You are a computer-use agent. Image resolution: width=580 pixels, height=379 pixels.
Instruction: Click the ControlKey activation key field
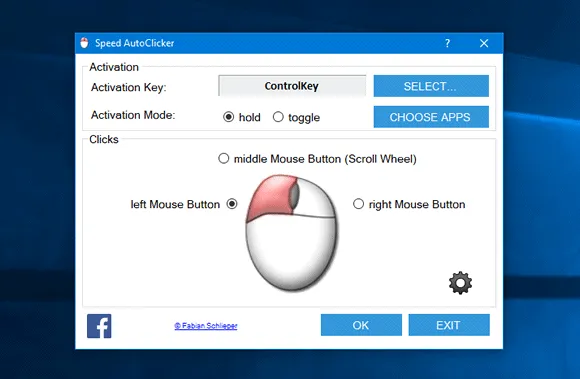tap(292, 86)
